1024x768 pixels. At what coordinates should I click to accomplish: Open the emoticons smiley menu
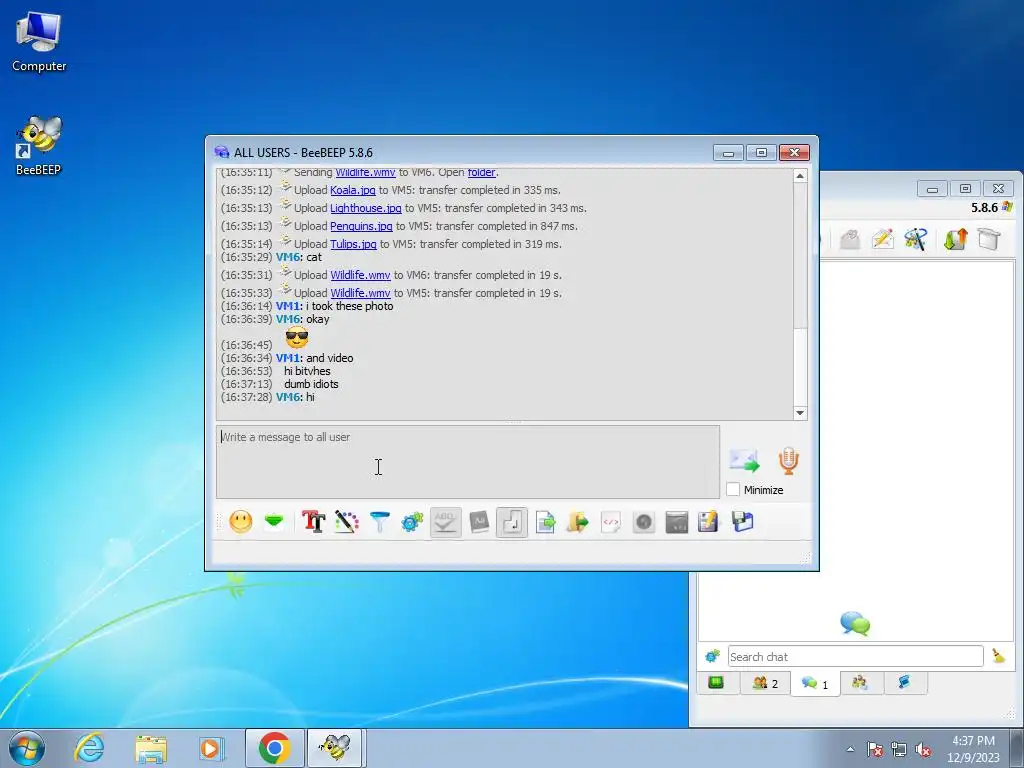(241, 522)
